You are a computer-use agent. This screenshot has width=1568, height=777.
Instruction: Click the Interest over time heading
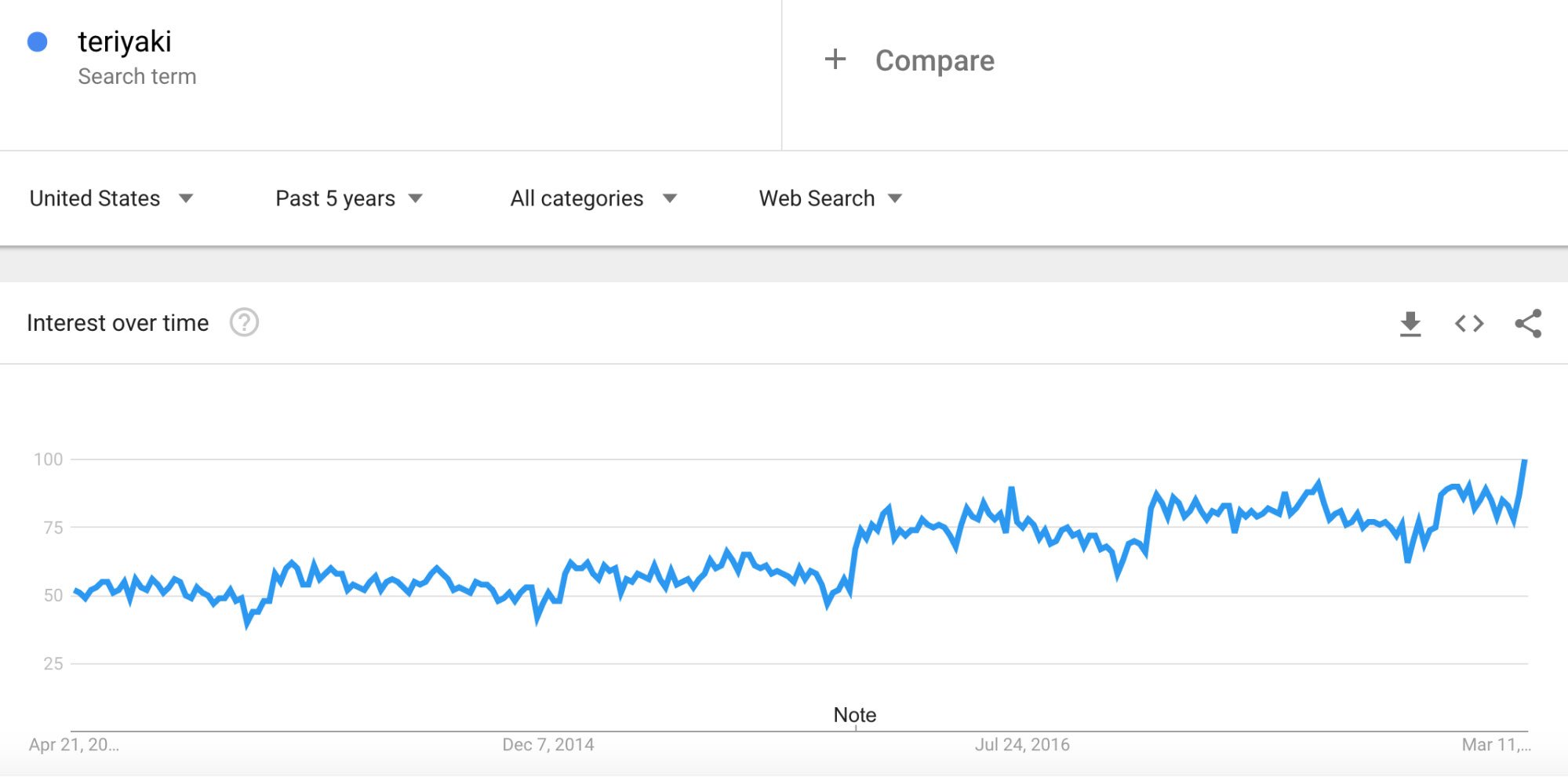click(118, 323)
